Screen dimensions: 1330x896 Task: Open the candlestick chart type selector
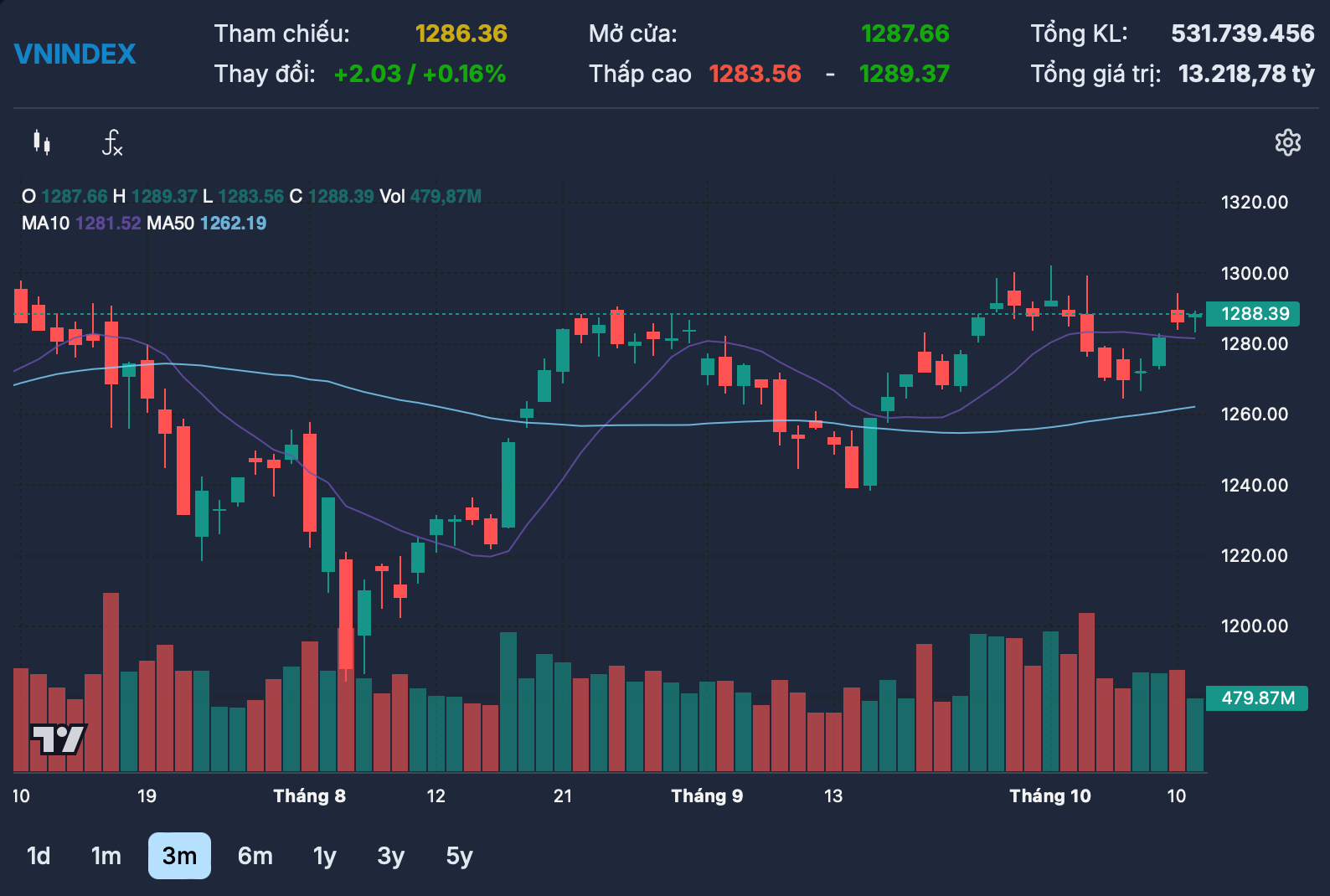pyautogui.click(x=42, y=143)
